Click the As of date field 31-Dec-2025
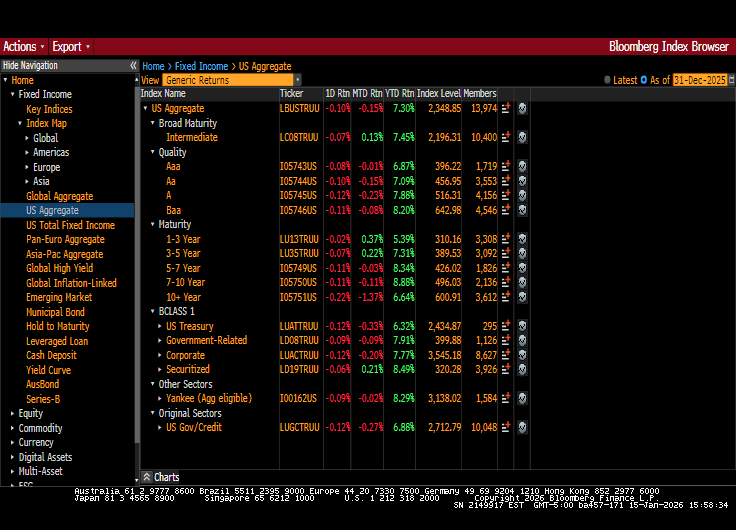The image size is (736, 530). (x=700, y=80)
